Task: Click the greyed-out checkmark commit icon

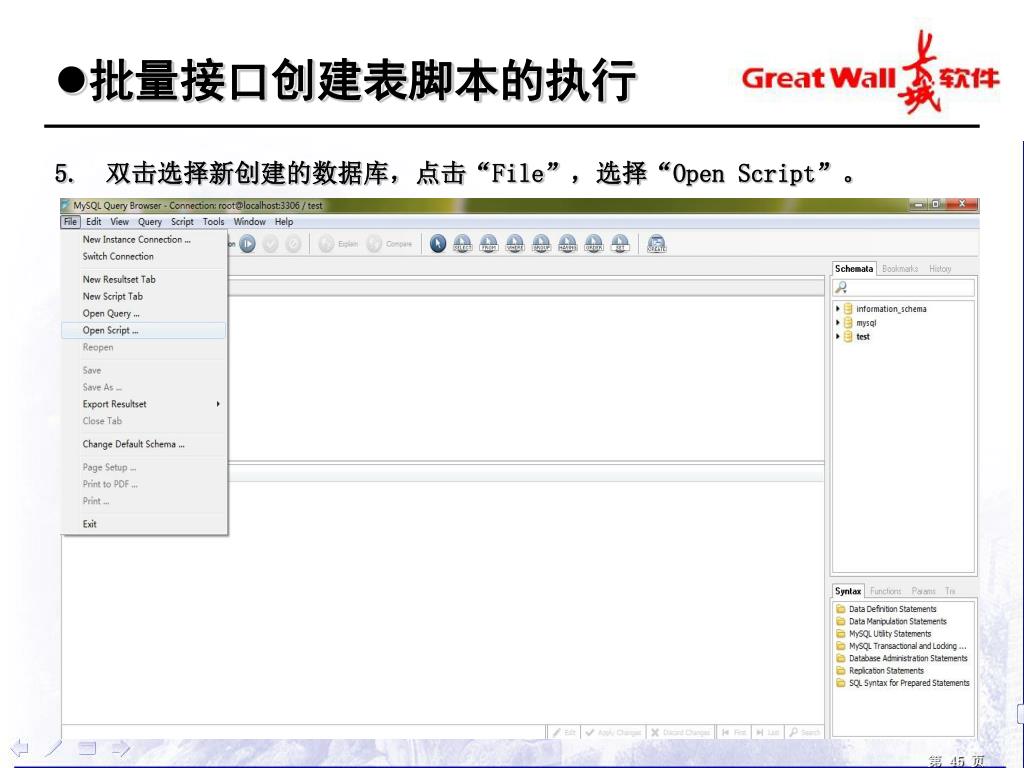Action: tap(270, 244)
